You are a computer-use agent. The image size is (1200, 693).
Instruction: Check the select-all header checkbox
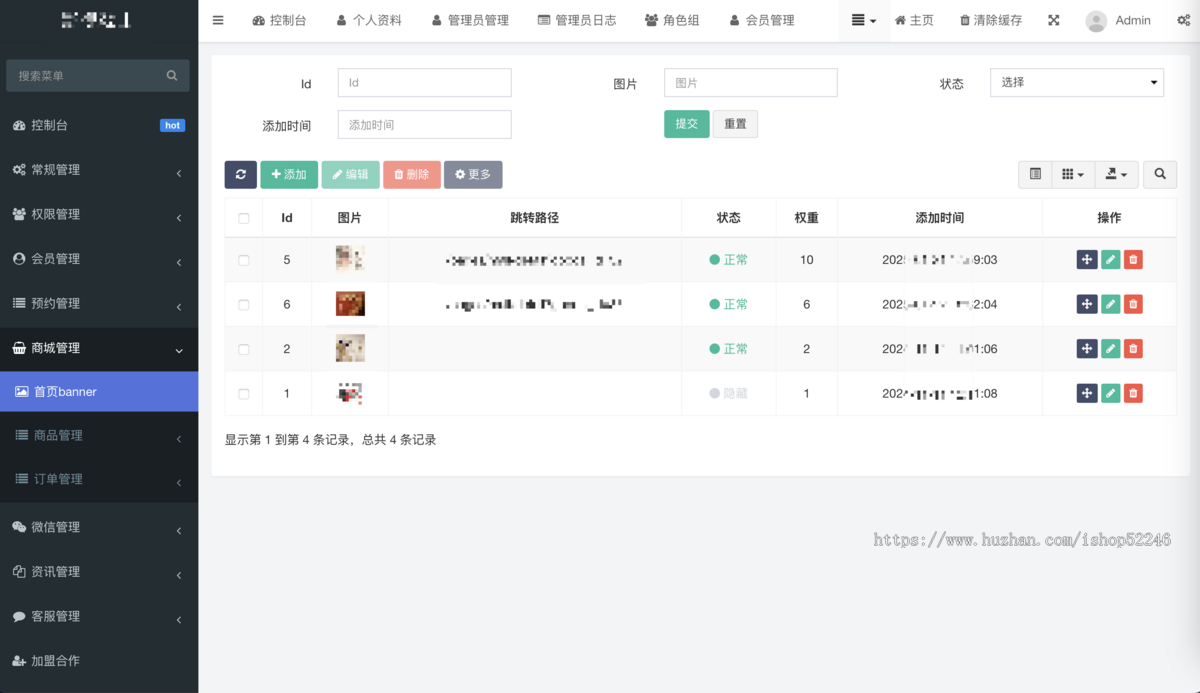click(x=244, y=218)
